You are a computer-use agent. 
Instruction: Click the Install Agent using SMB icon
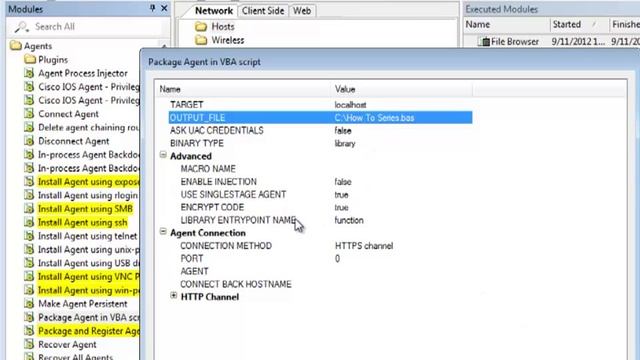pos(29,209)
